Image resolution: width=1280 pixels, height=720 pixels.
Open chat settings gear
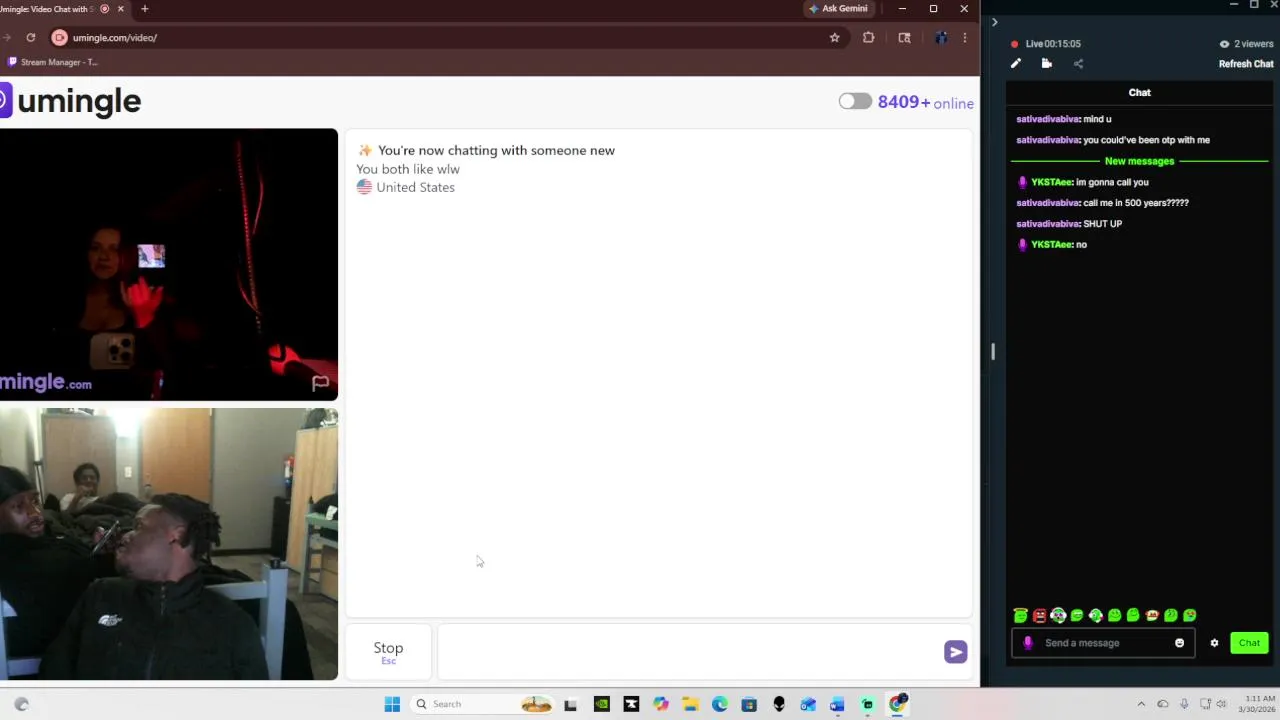tap(1214, 643)
